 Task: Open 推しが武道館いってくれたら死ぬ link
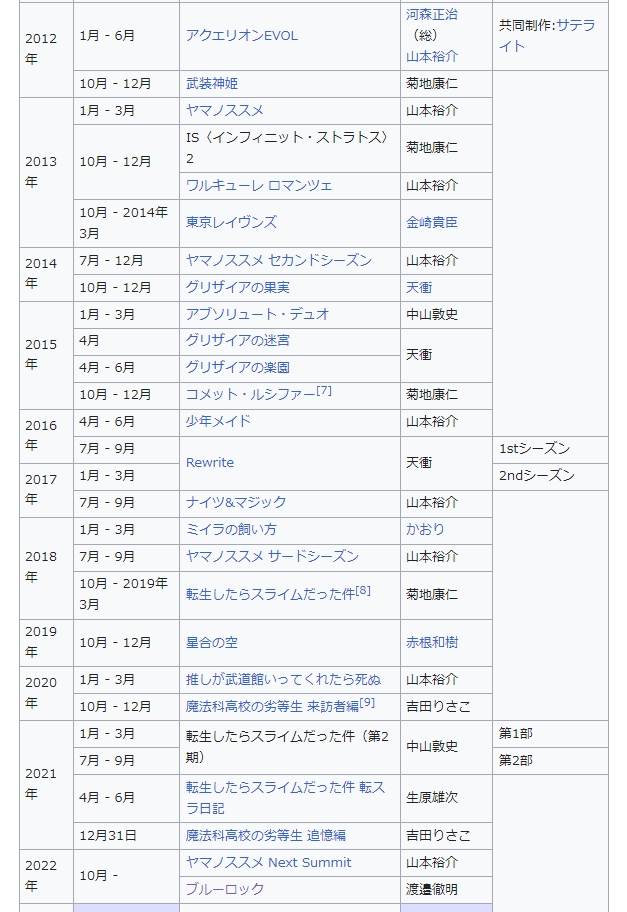pos(283,680)
